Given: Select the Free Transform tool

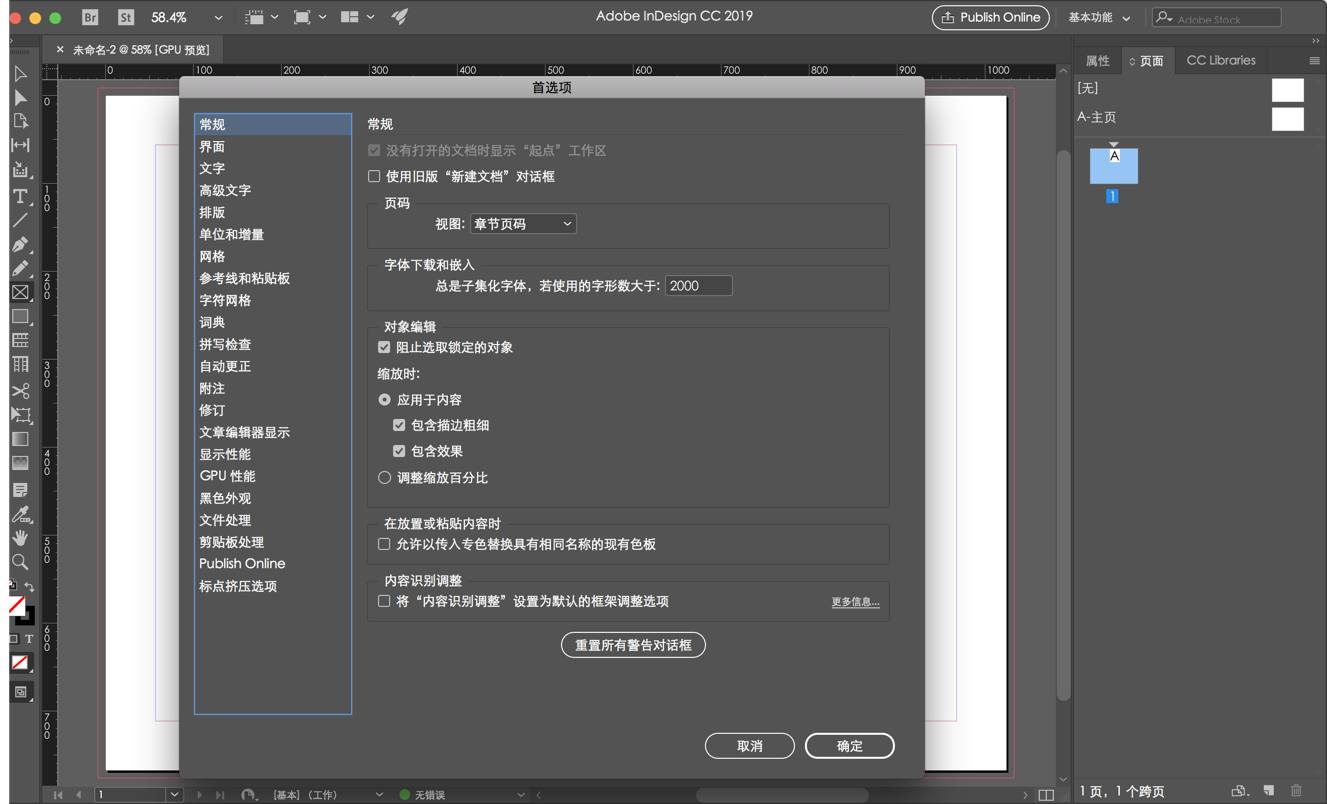Looking at the screenshot, I should tap(20, 415).
